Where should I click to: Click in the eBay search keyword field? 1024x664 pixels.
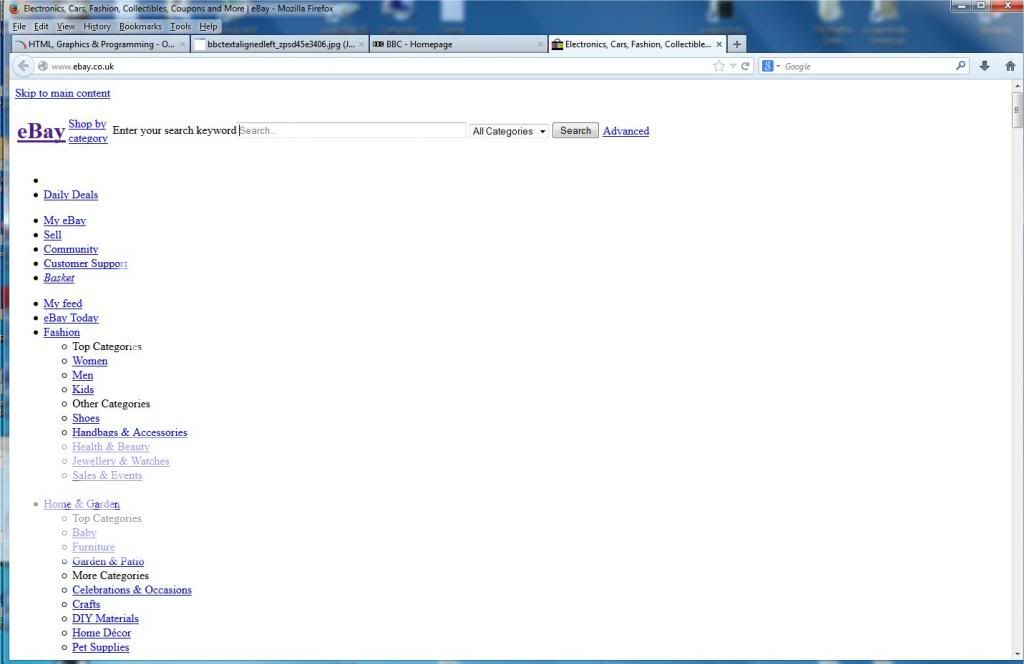tap(352, 131)
